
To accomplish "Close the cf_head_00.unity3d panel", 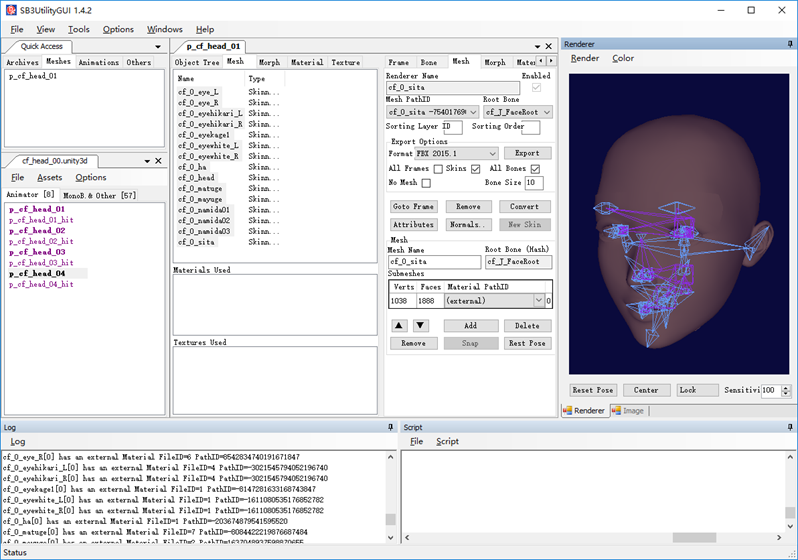I will pos(158,161).
